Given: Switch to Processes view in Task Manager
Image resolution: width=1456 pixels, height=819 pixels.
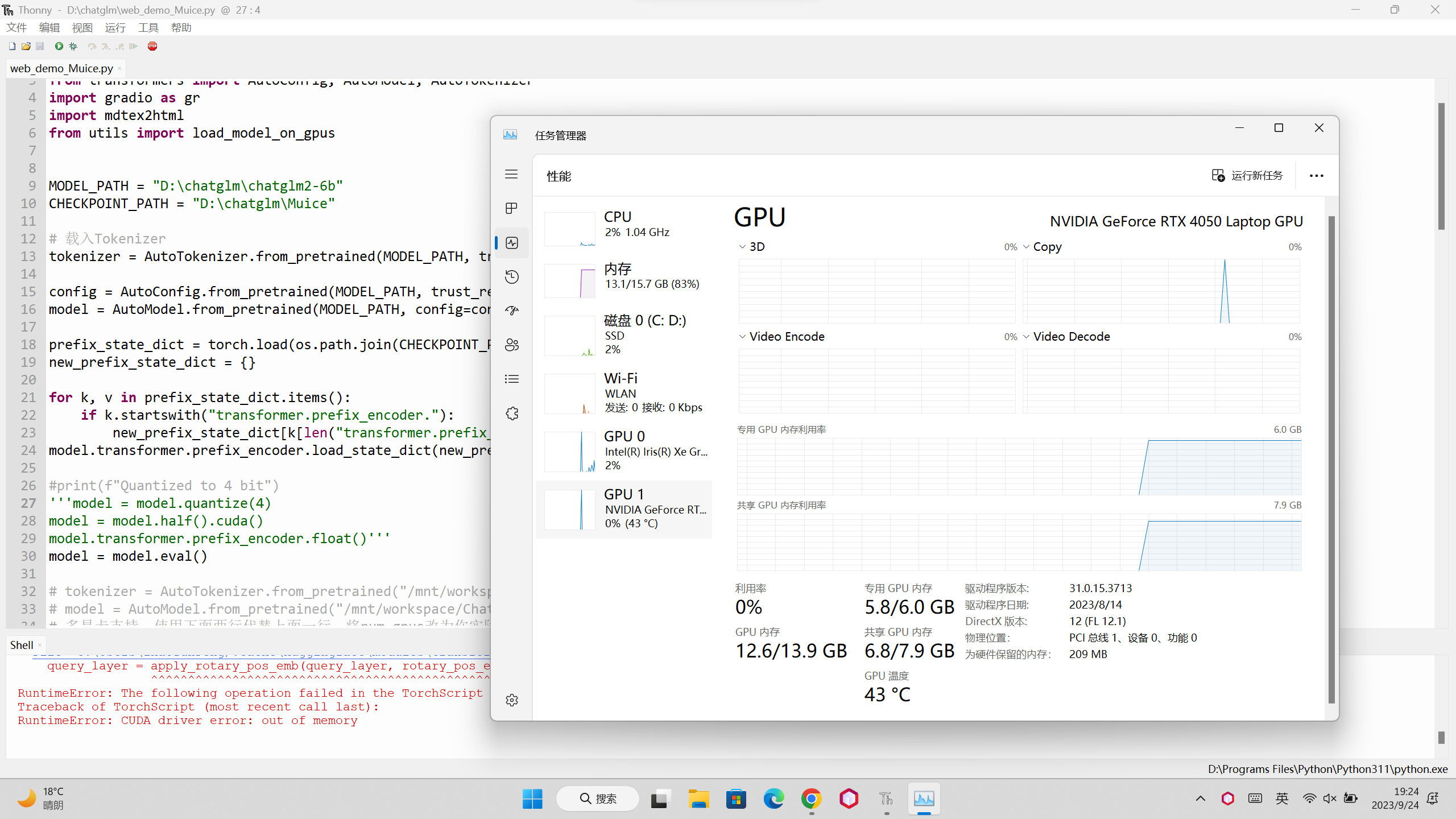Looking at the screenshot, I should (x=511, y=208).
